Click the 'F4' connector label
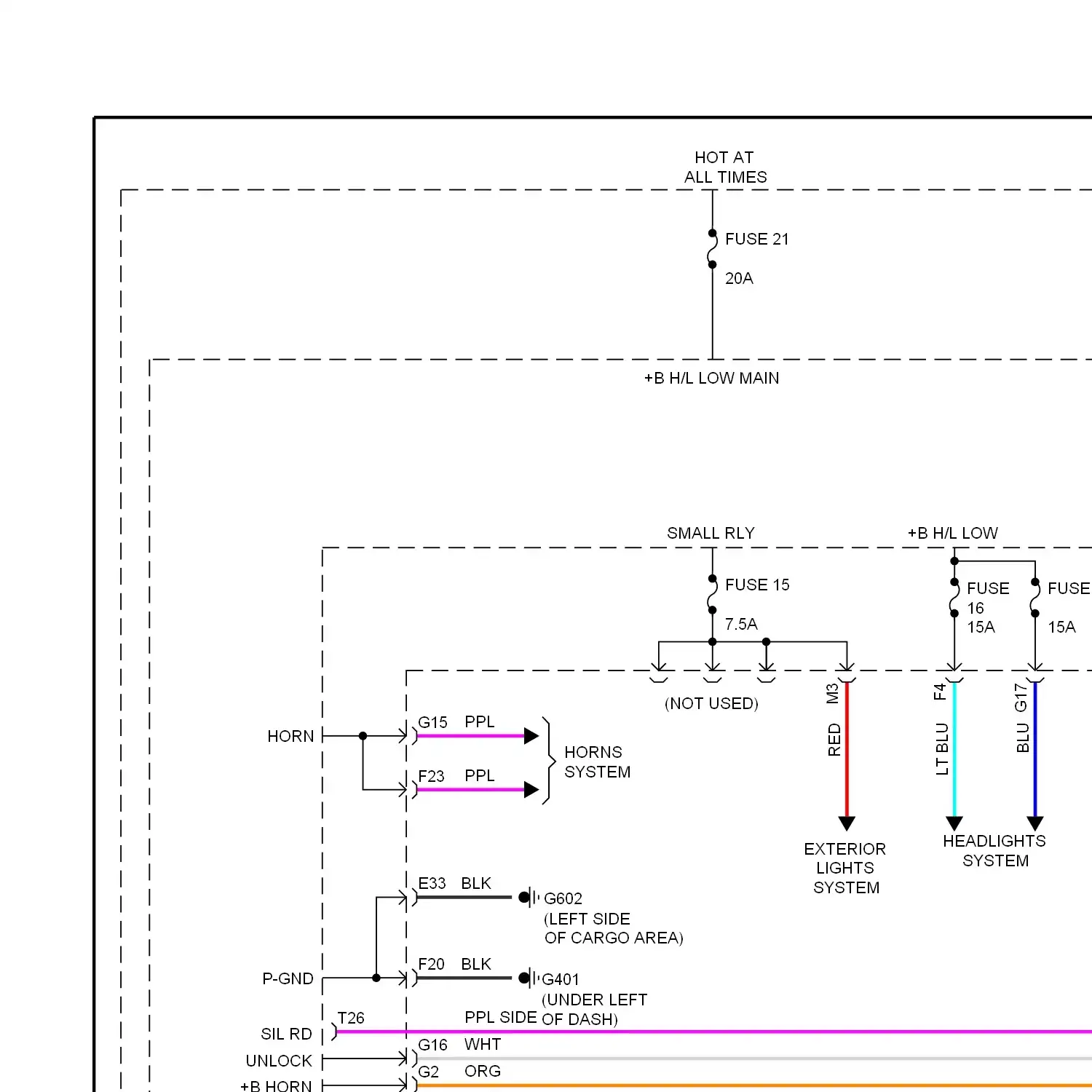 coord(940,692)
